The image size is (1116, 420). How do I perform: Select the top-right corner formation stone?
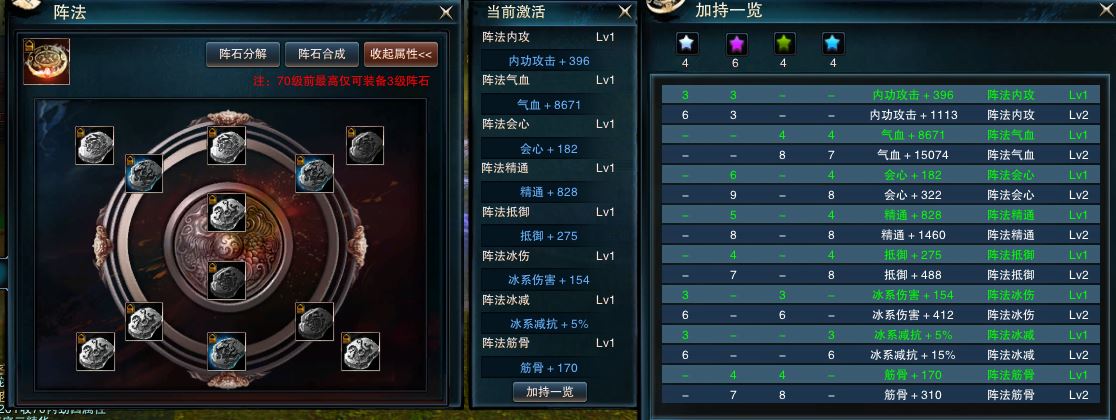click(x=365, y=145)
